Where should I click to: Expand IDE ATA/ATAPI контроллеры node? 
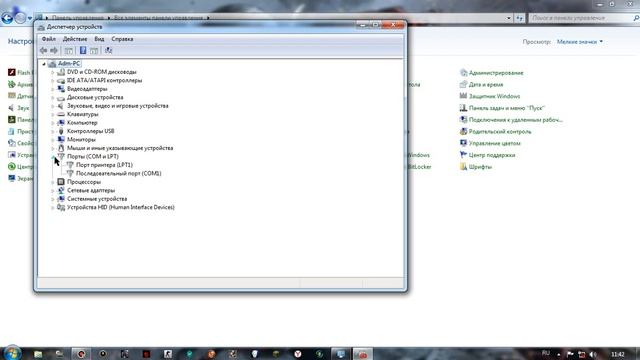[52, 80]
